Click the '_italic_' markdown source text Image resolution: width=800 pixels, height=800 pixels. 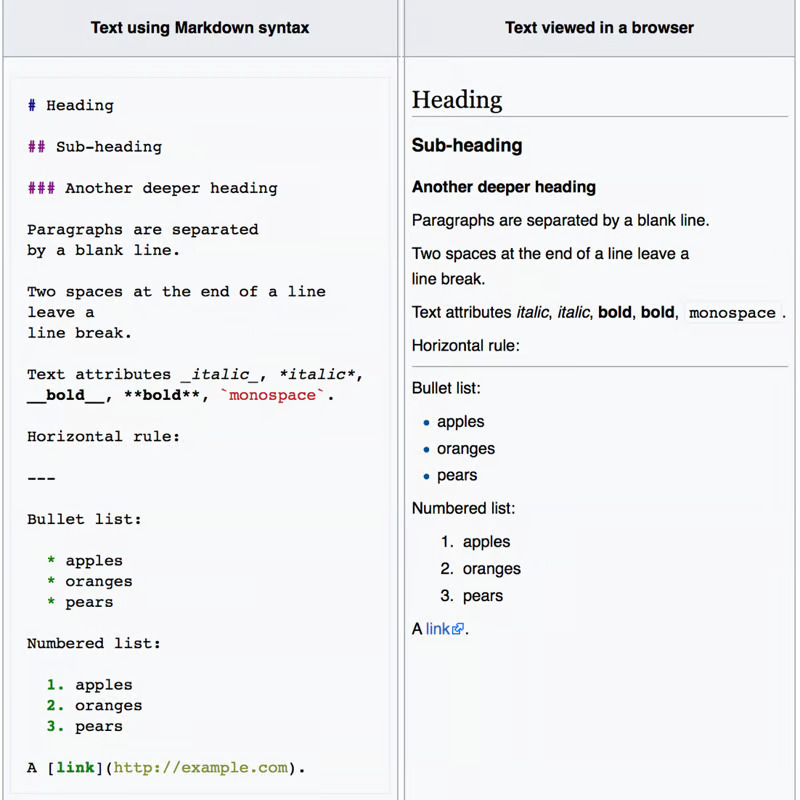coord(220,374)
